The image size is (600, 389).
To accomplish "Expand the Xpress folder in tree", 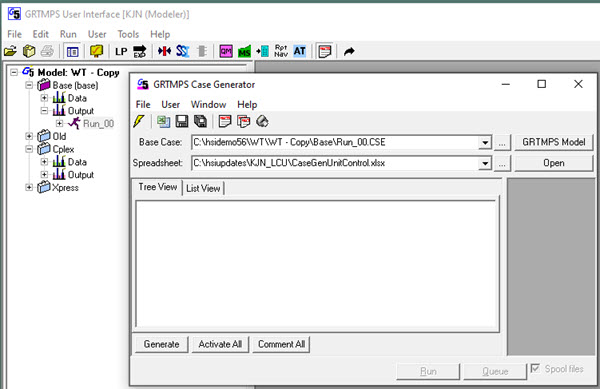I will (29, 187).
